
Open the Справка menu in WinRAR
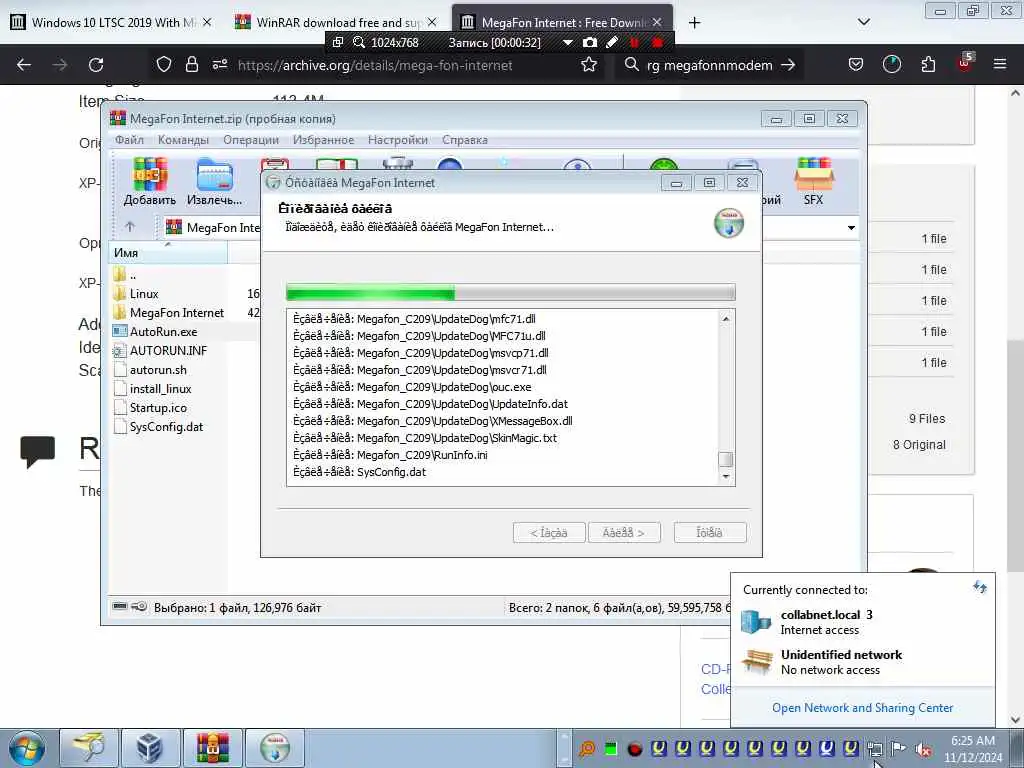tap(465, 140)
